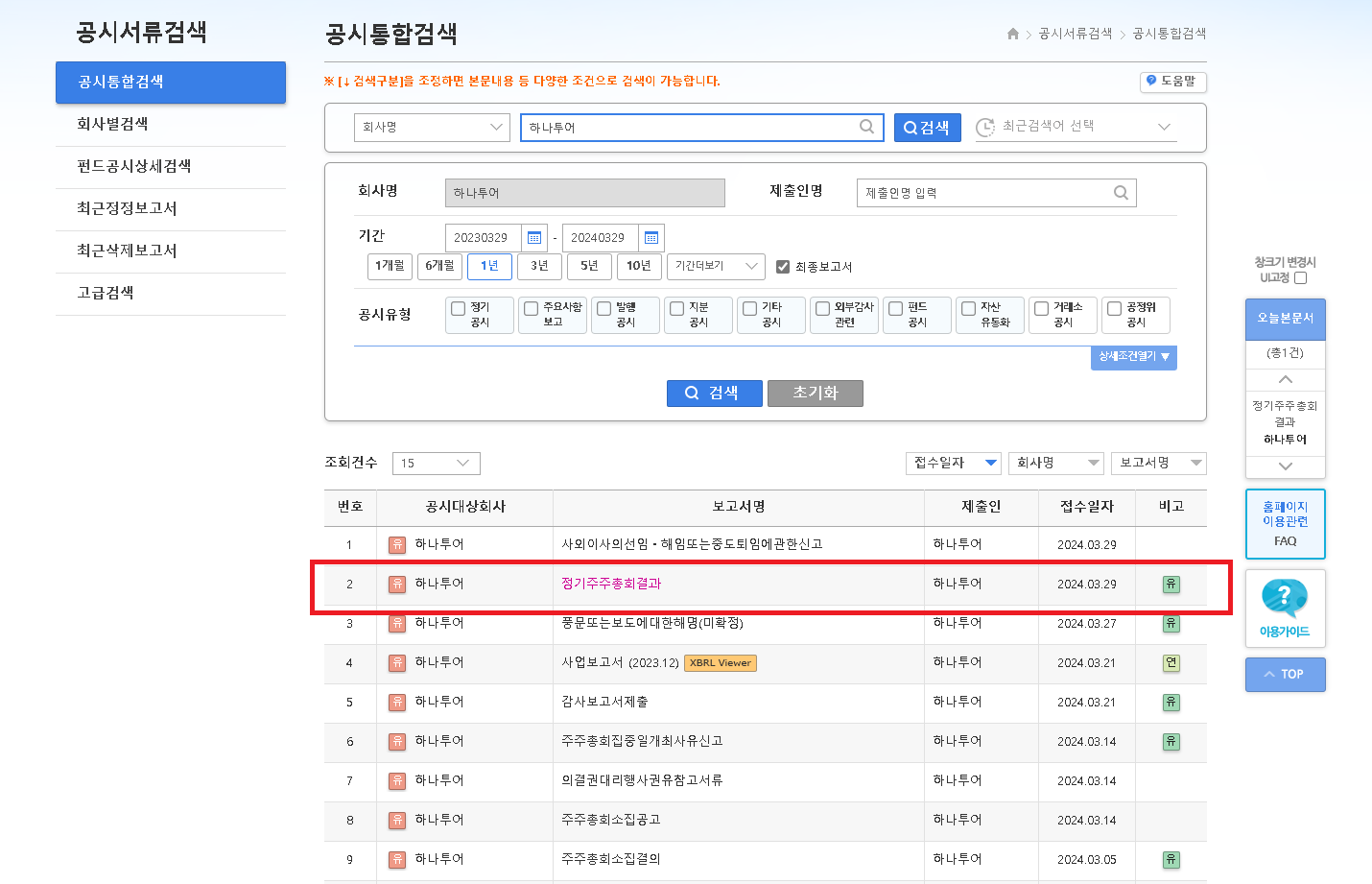Click the green remark badge on the 주주총회집중일개최사유신고 row
Viewport: 1372px width, 884px height.
click(x=1171, y=741)
